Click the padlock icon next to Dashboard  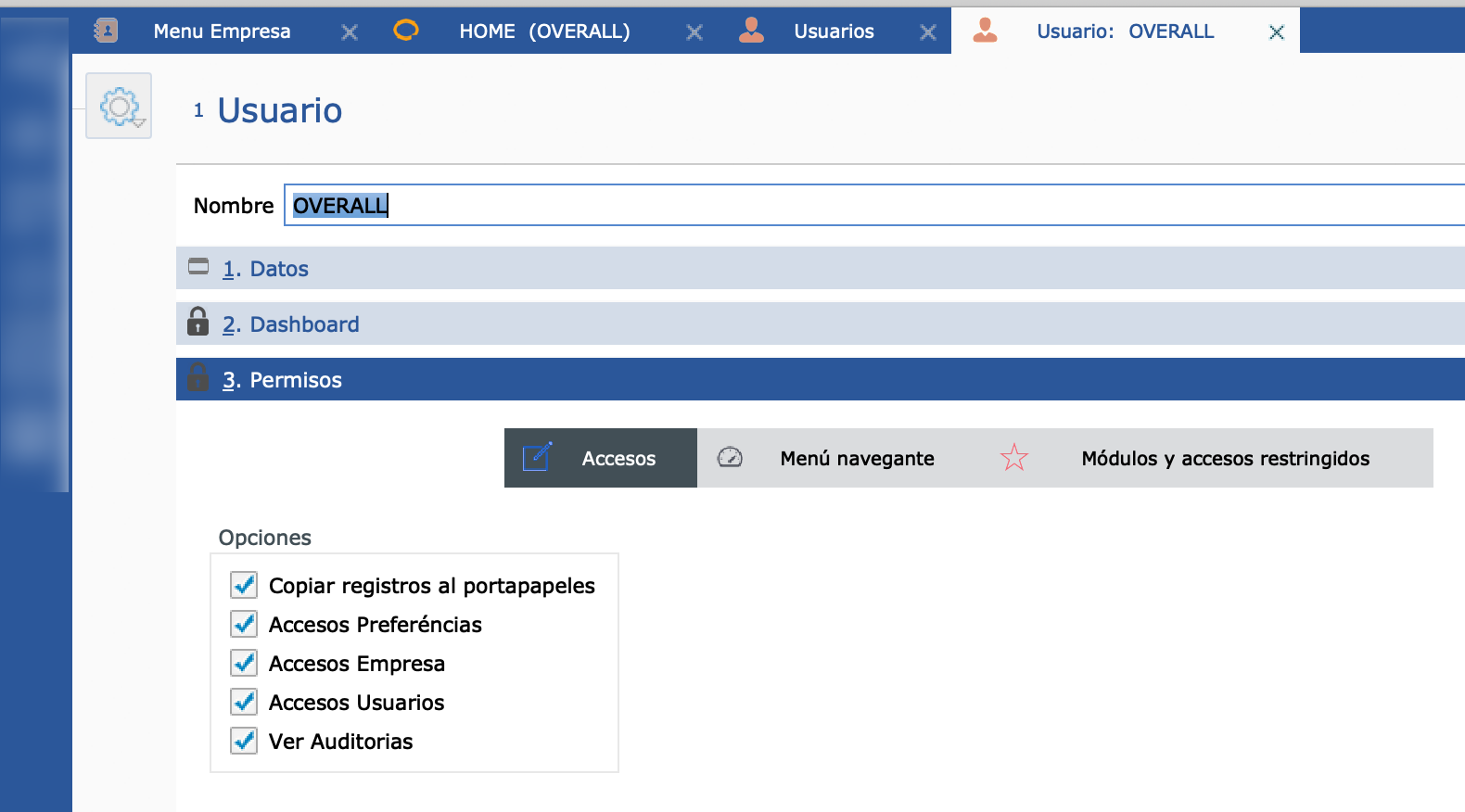click(197, 323)
